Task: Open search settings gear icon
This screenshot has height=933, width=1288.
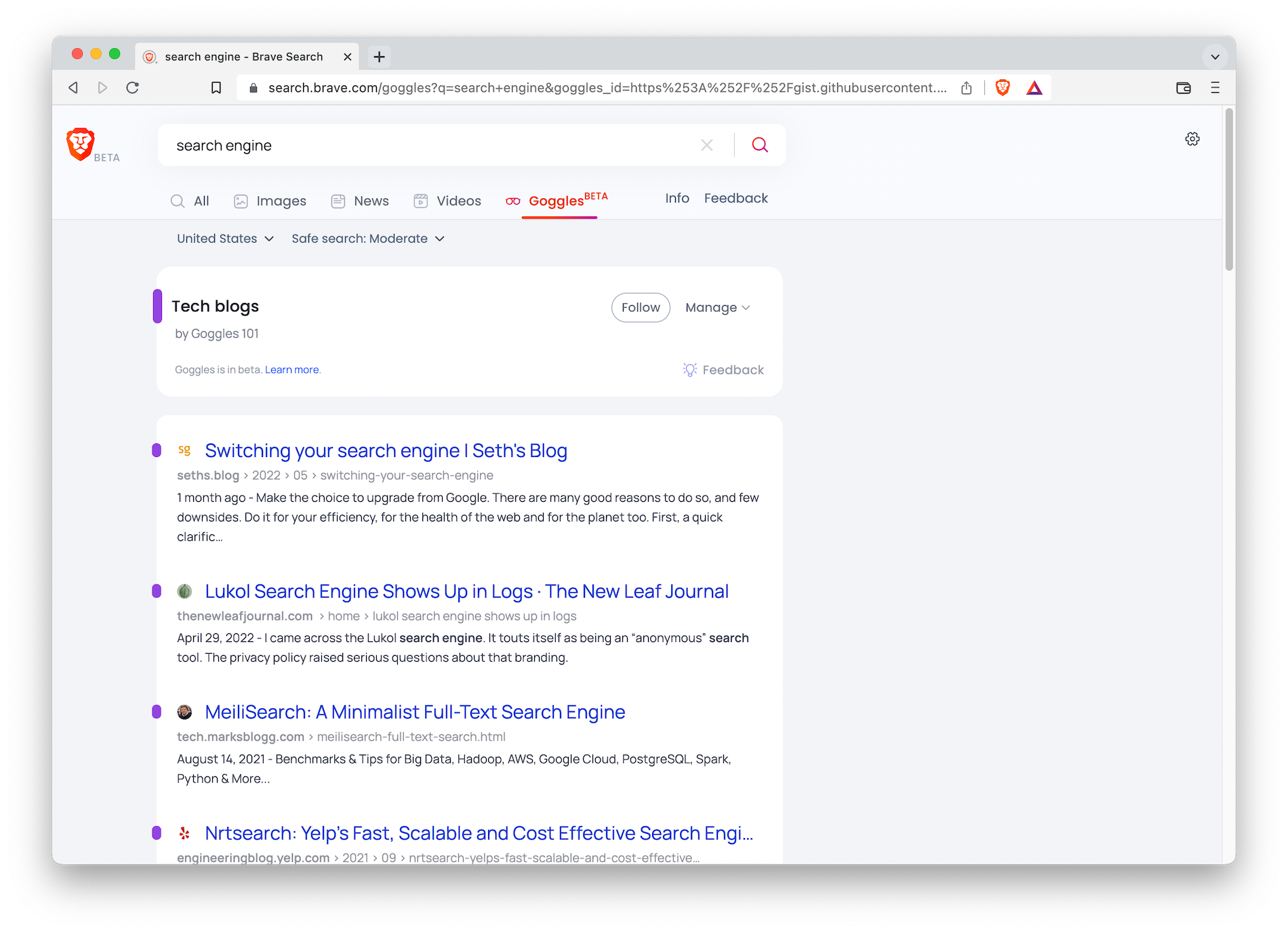Action: pos(1192,139)
